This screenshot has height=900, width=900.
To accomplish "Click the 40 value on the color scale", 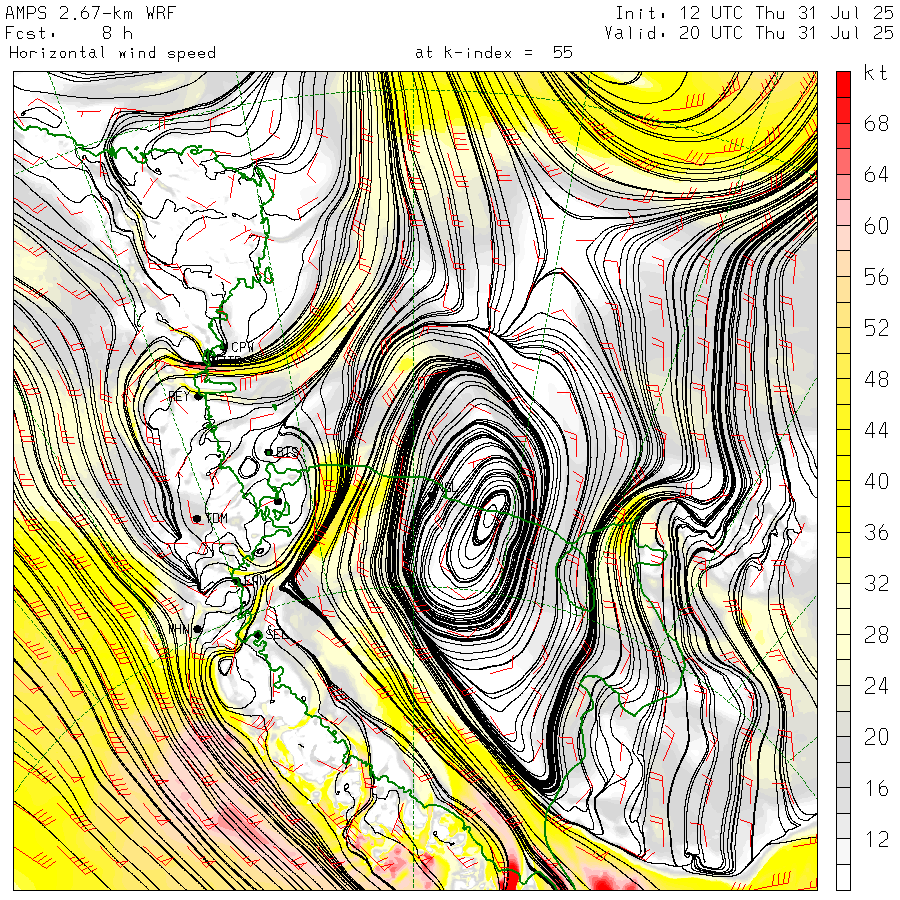I will coord(876,481).
